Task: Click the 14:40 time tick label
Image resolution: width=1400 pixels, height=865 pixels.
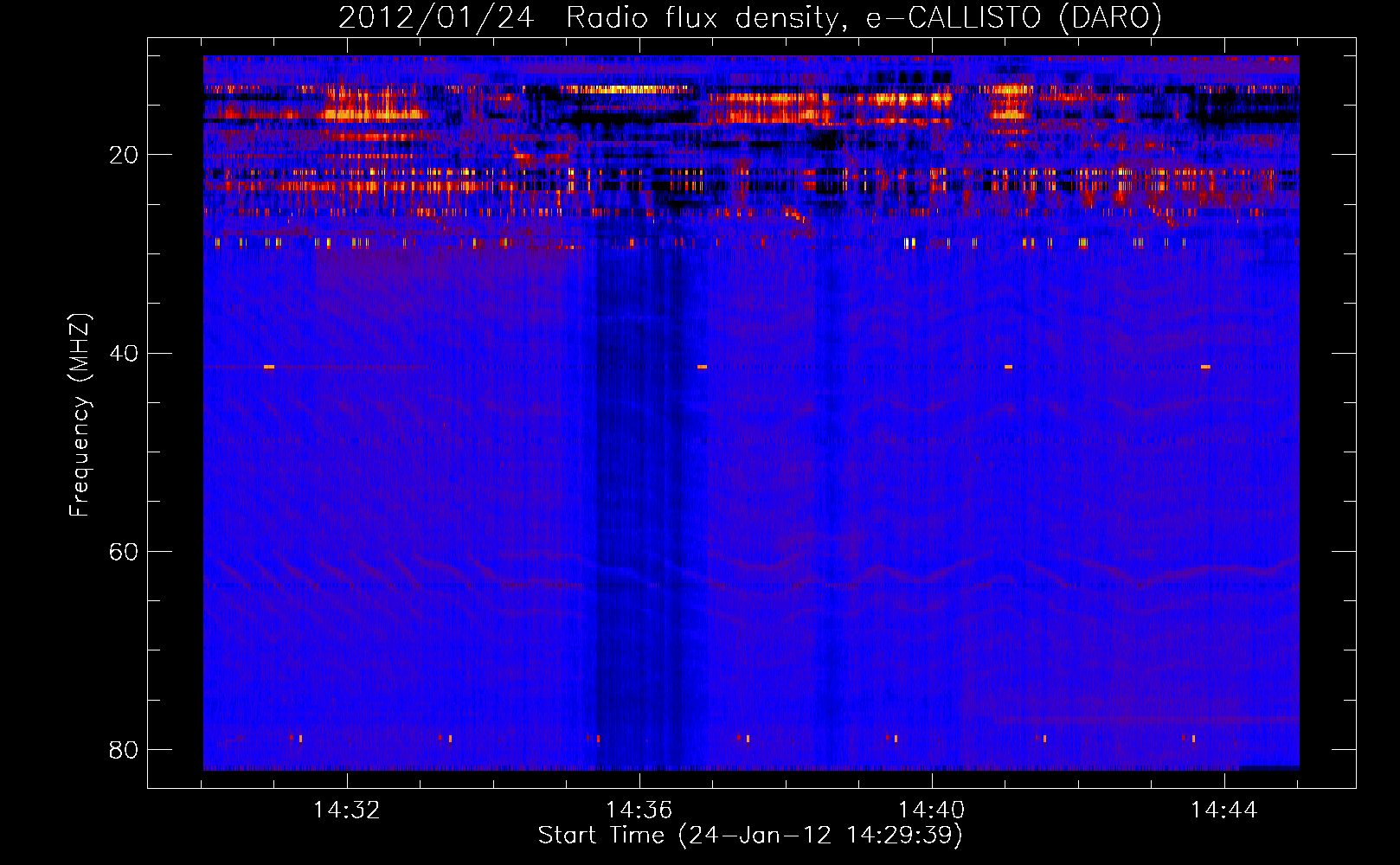Action: click(932, 811)
